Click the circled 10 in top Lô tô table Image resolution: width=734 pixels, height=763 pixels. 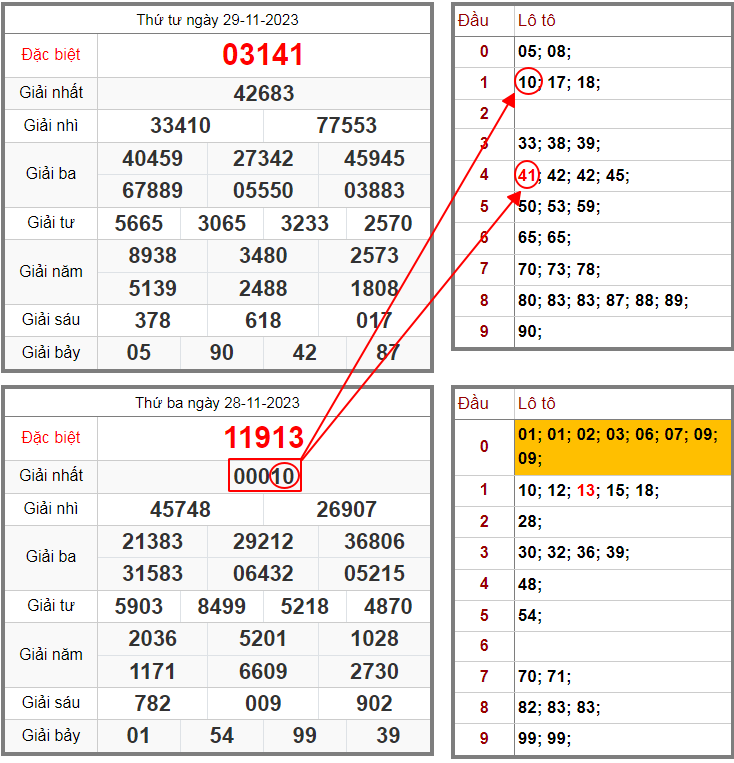527,82
